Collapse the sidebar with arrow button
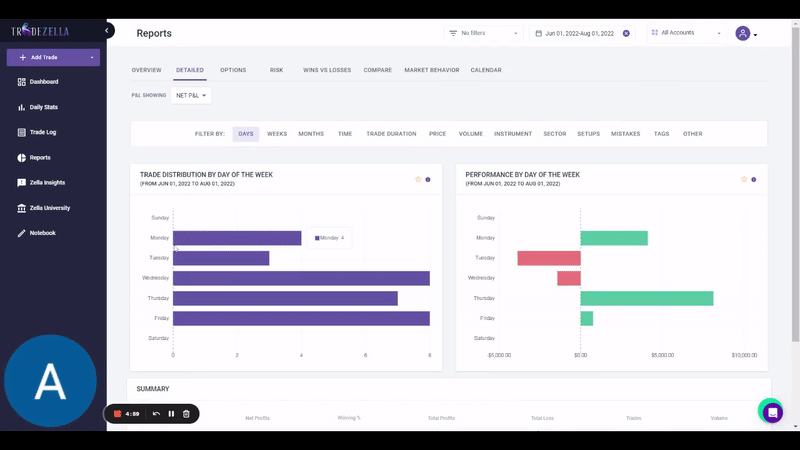 point(107,31)
